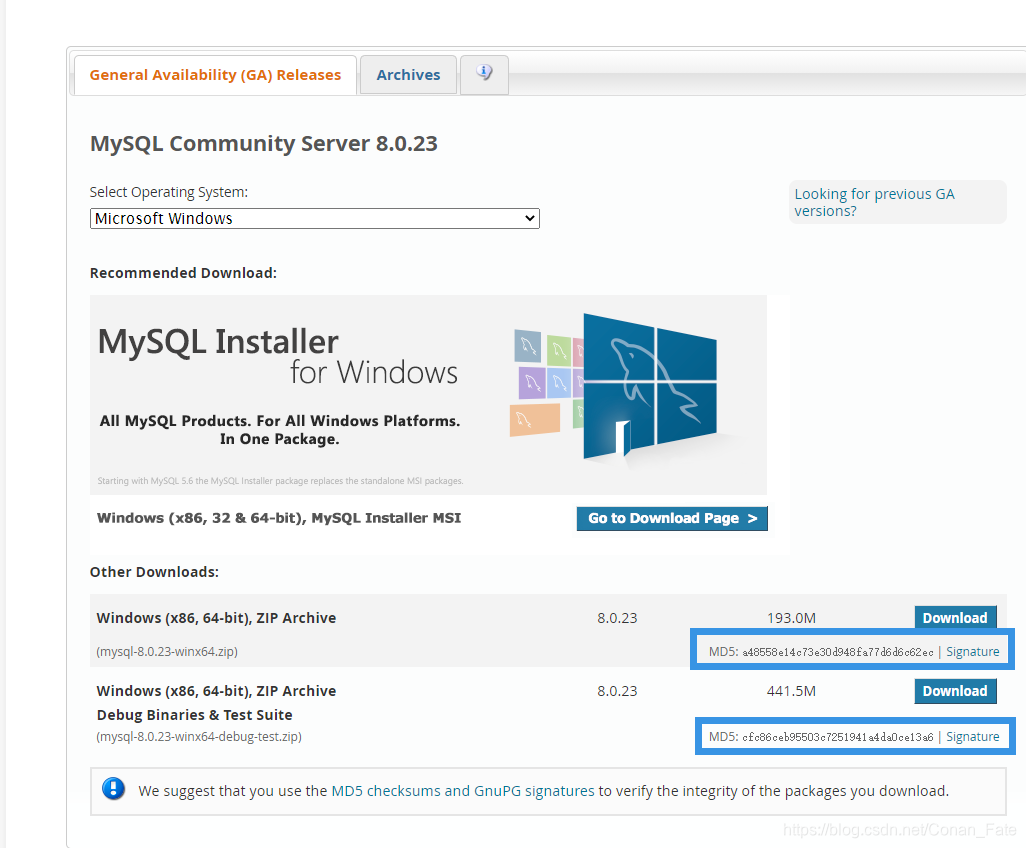The image size is (1026, 848).
Task: Click Windows (x86, 32 & 64-bit), MySQL Installer MSI text
Action: click(279, 518)
